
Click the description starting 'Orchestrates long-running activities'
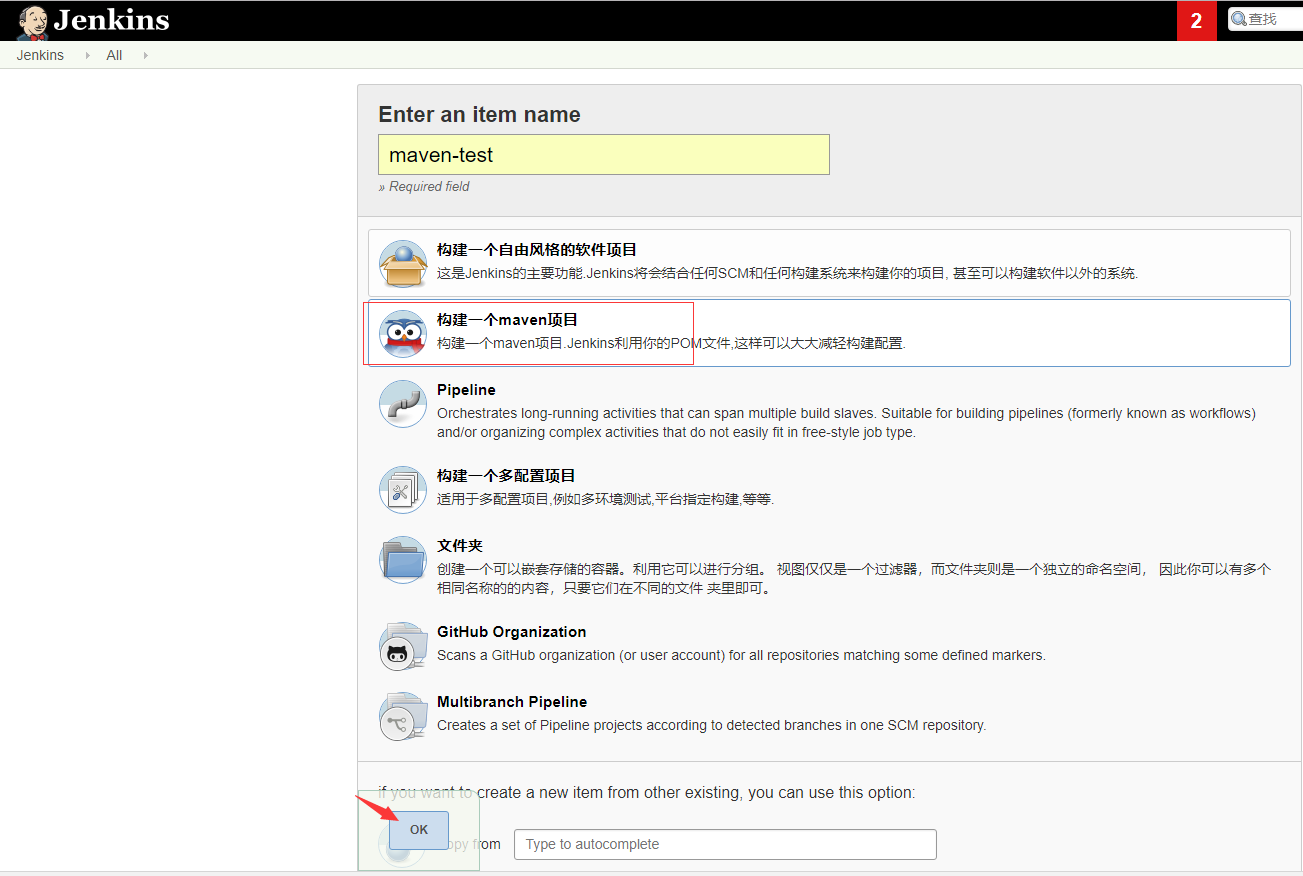pyautogui.click(x=846, y=423)
